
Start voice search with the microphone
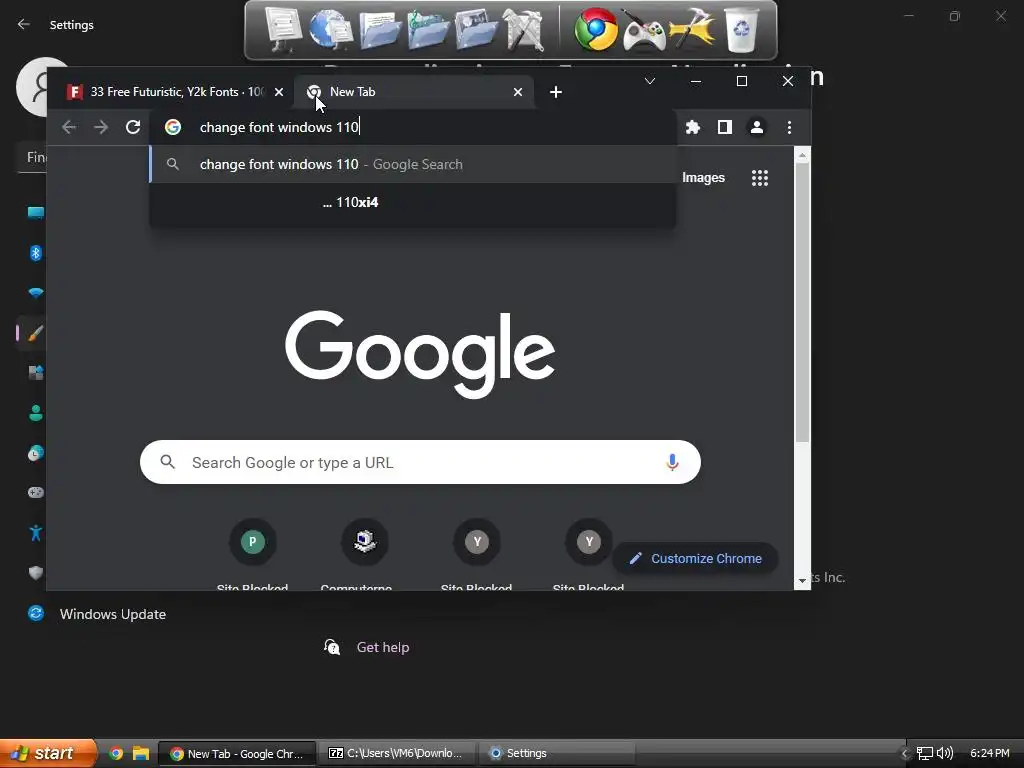[672, 462]
